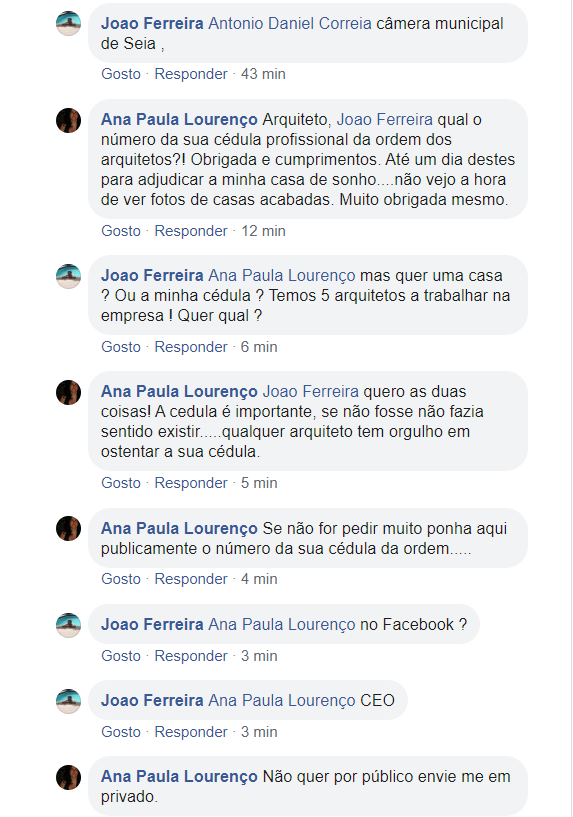Viewport: 573px width, 817px height.
Task: Open author name Ana Paula Lourenço on last comment
Action: (179, 776)
